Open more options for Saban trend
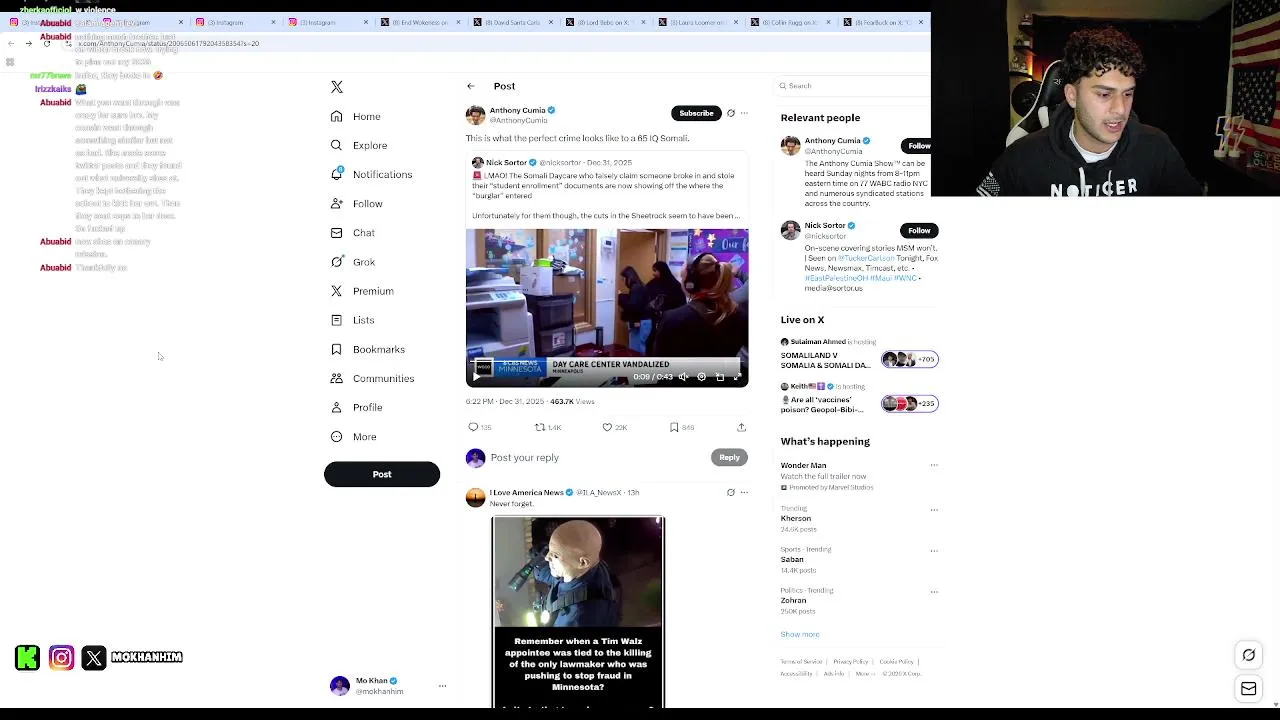Screen dimensions: 1280x720 [934, 551]
